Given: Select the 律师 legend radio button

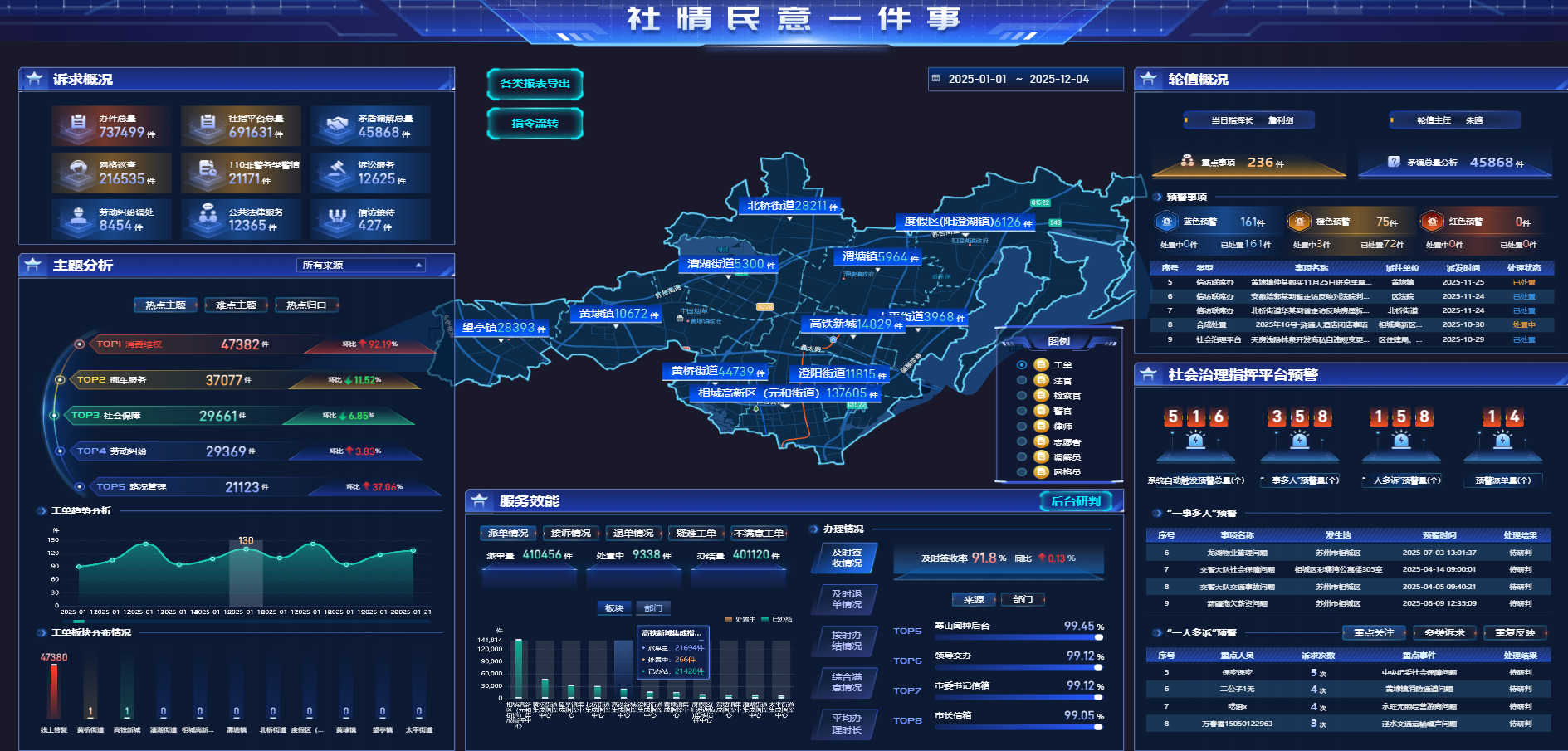Looking at the screenshot, I should [1022, 427].
